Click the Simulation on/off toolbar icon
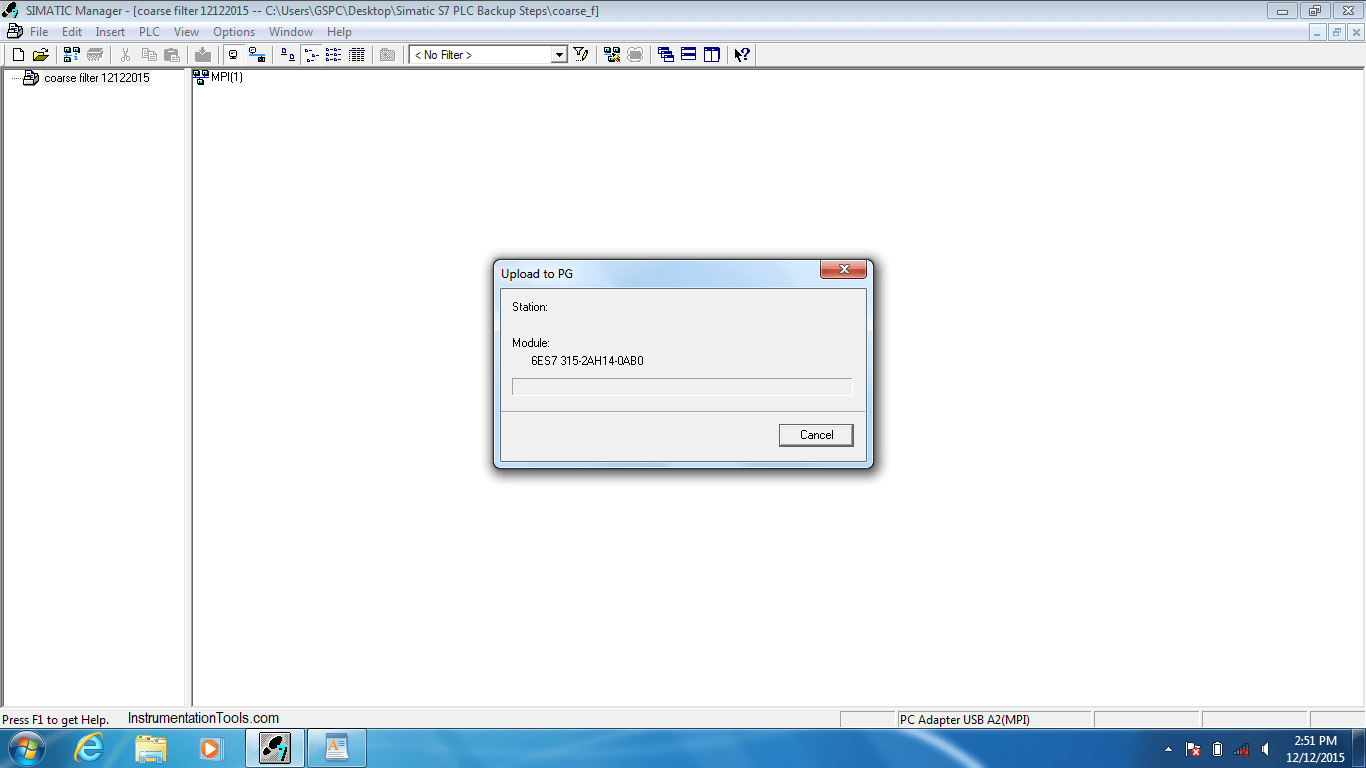This screenshot has width=1366, height=768. coord(635,55)
